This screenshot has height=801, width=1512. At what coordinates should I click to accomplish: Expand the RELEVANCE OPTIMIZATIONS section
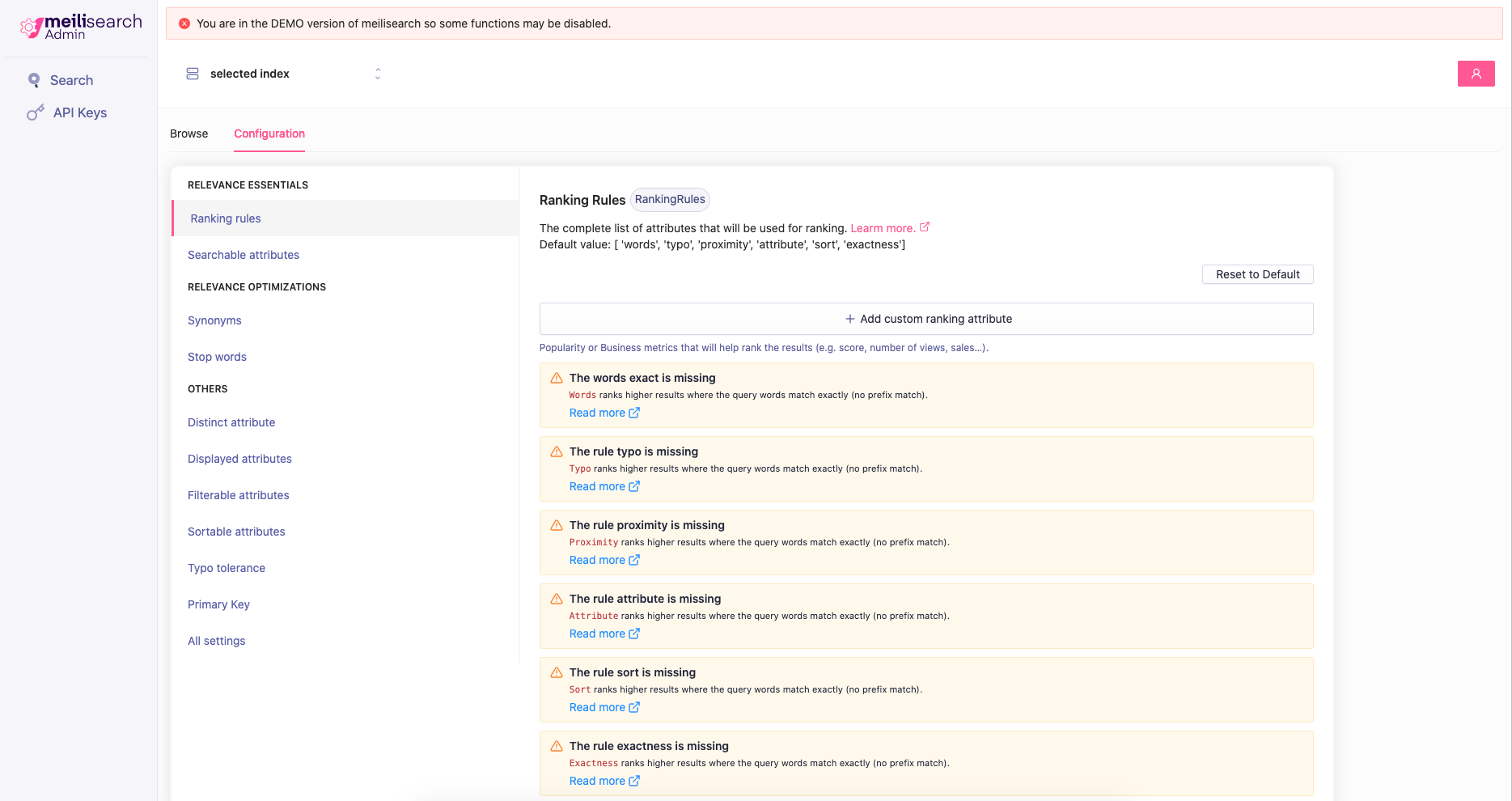click(x=256, y=286)
